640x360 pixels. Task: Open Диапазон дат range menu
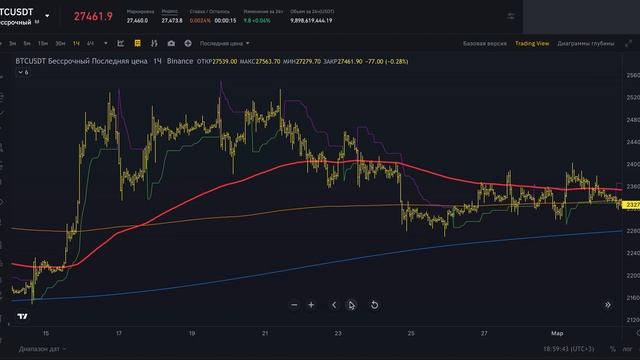(42, 349)
